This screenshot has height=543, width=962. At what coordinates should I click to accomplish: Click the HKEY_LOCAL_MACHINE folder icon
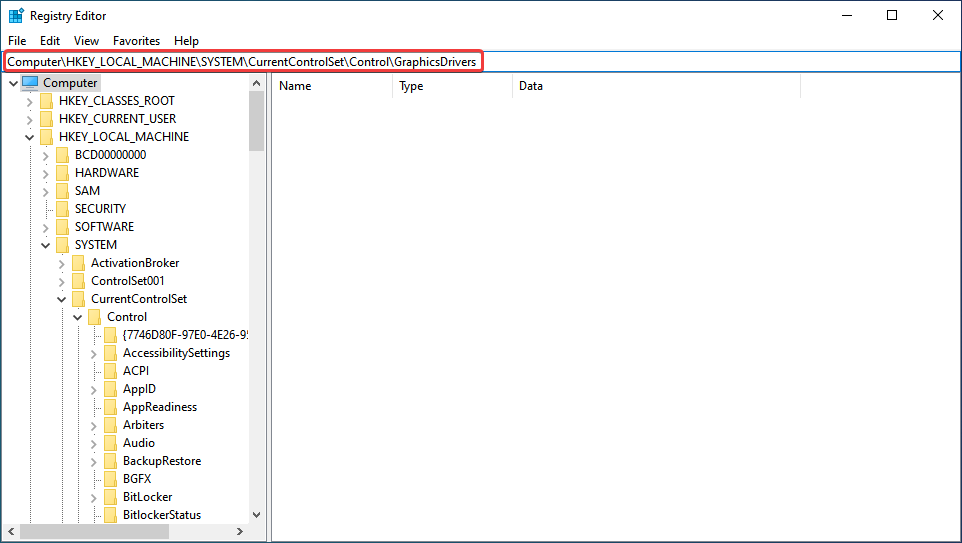click(x=47, y=136)
